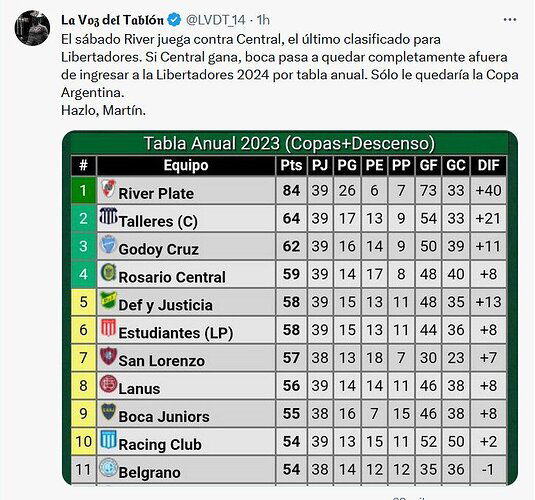
Task: Open the three-dot tweet options menu
Action: (510, 20)
